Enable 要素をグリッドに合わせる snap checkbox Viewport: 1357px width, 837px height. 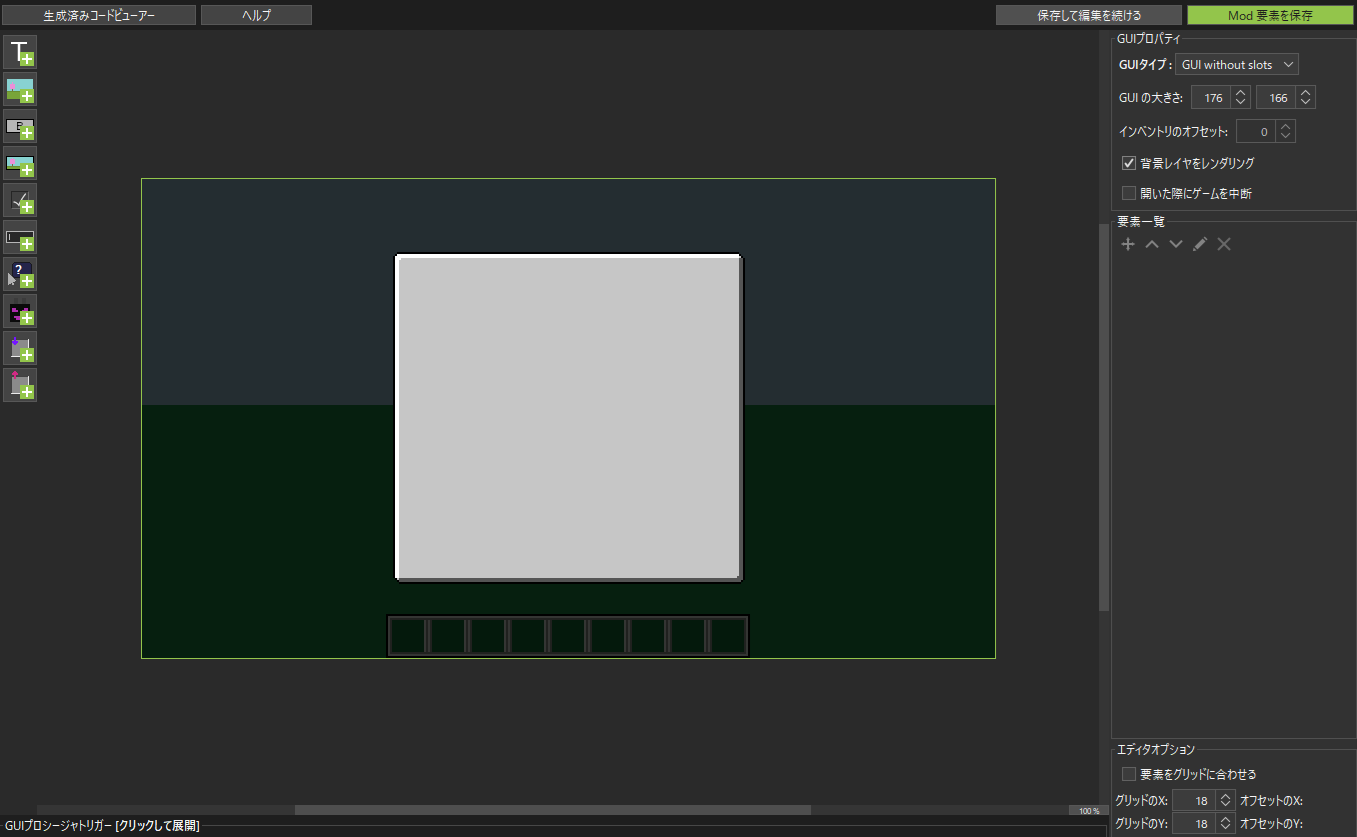(x=1129, y=774)
